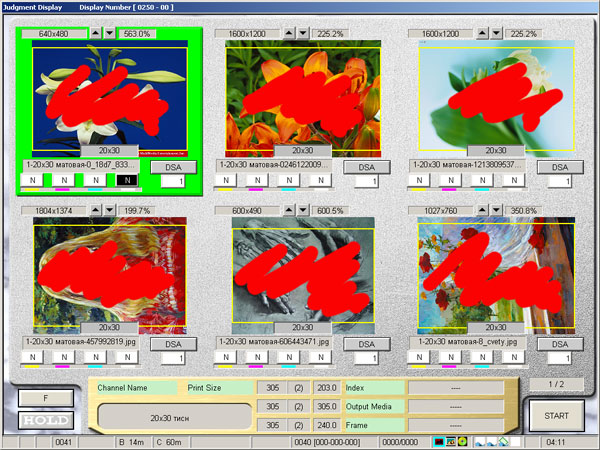Click DSA button for the 8_cvety.jpg image
Image resolution: width=600 pixels, height=450 pixels.
pyautogui.click(x=559, y=343)
